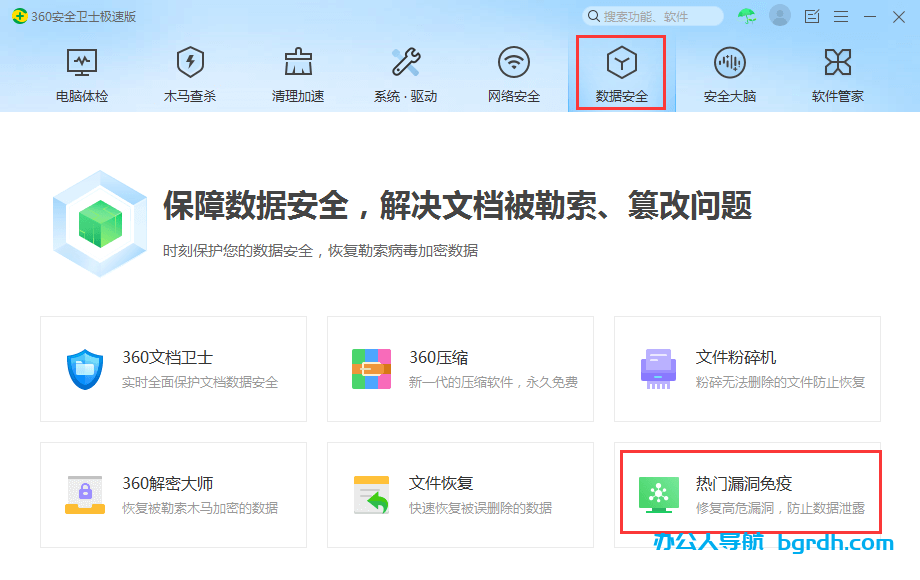
Task: Open the hamburger main menu
Action: click(840, 16)
